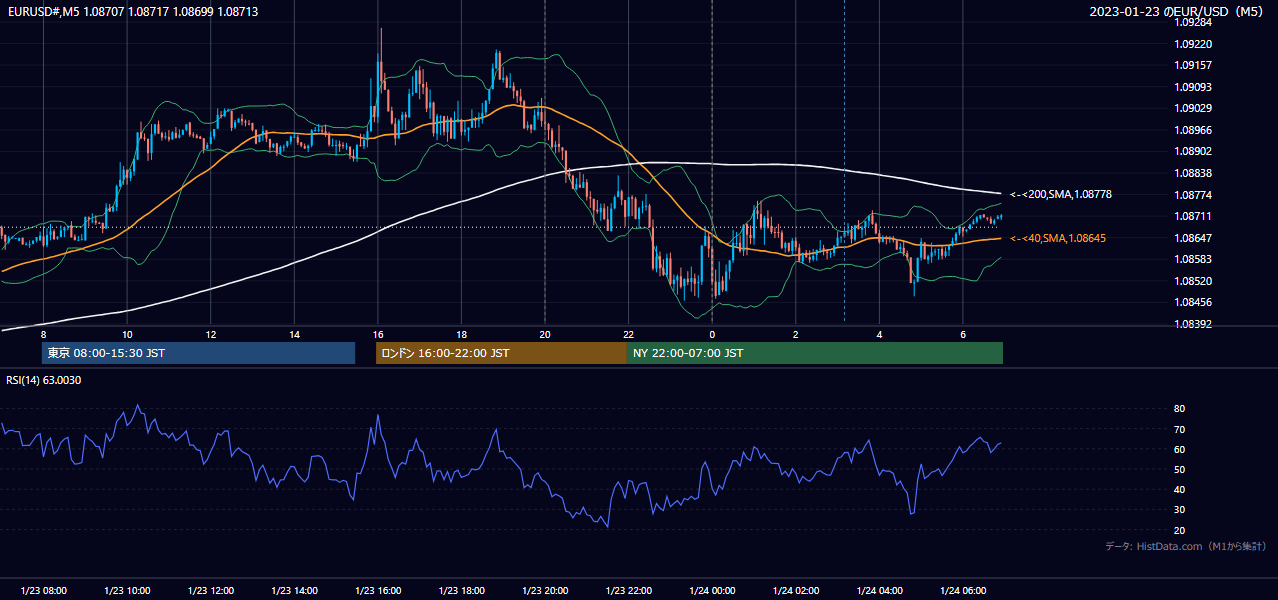Screen dimensions: 1278x600
Task: Select the Tokyo 08:00-15:30 JST session bar
Action: pyautogui.click(x=198, y=353)
